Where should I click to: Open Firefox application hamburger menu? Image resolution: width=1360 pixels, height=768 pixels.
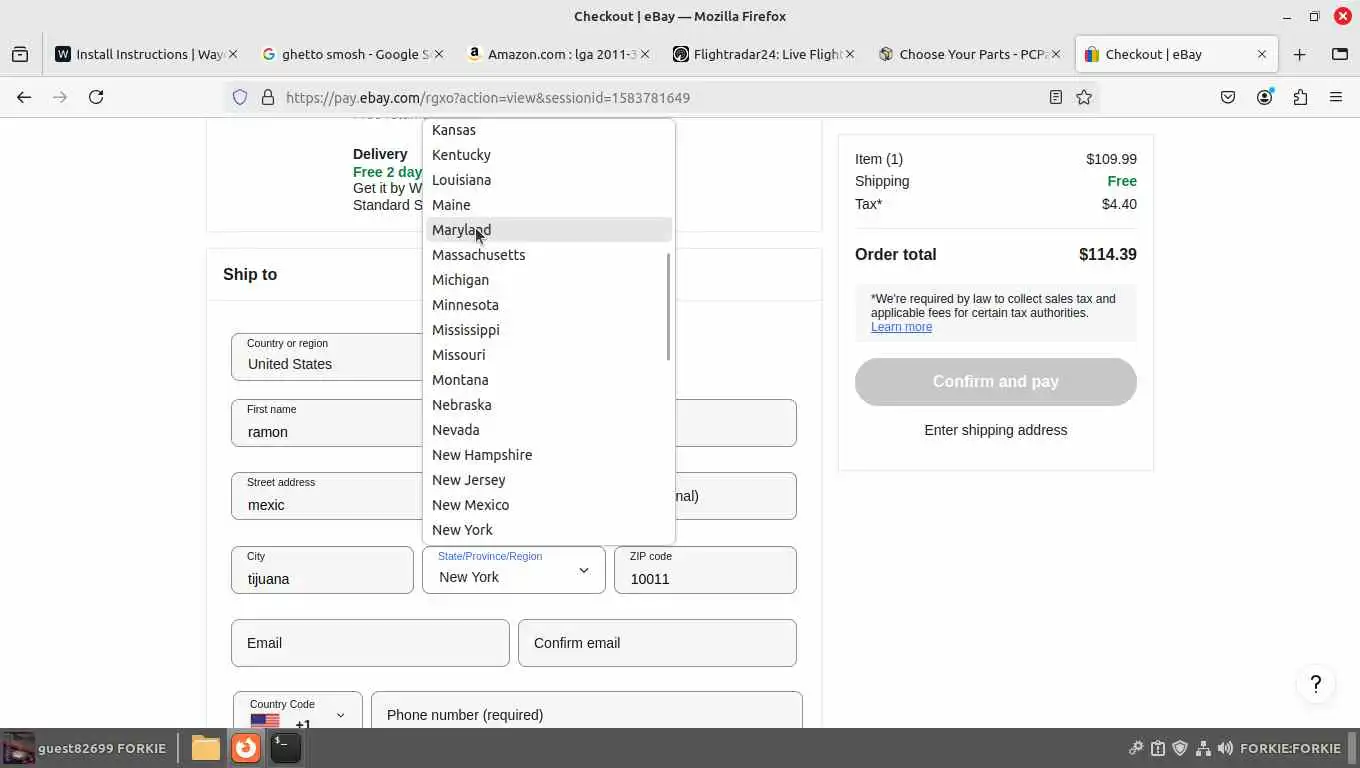click(x=1336, y=97)
